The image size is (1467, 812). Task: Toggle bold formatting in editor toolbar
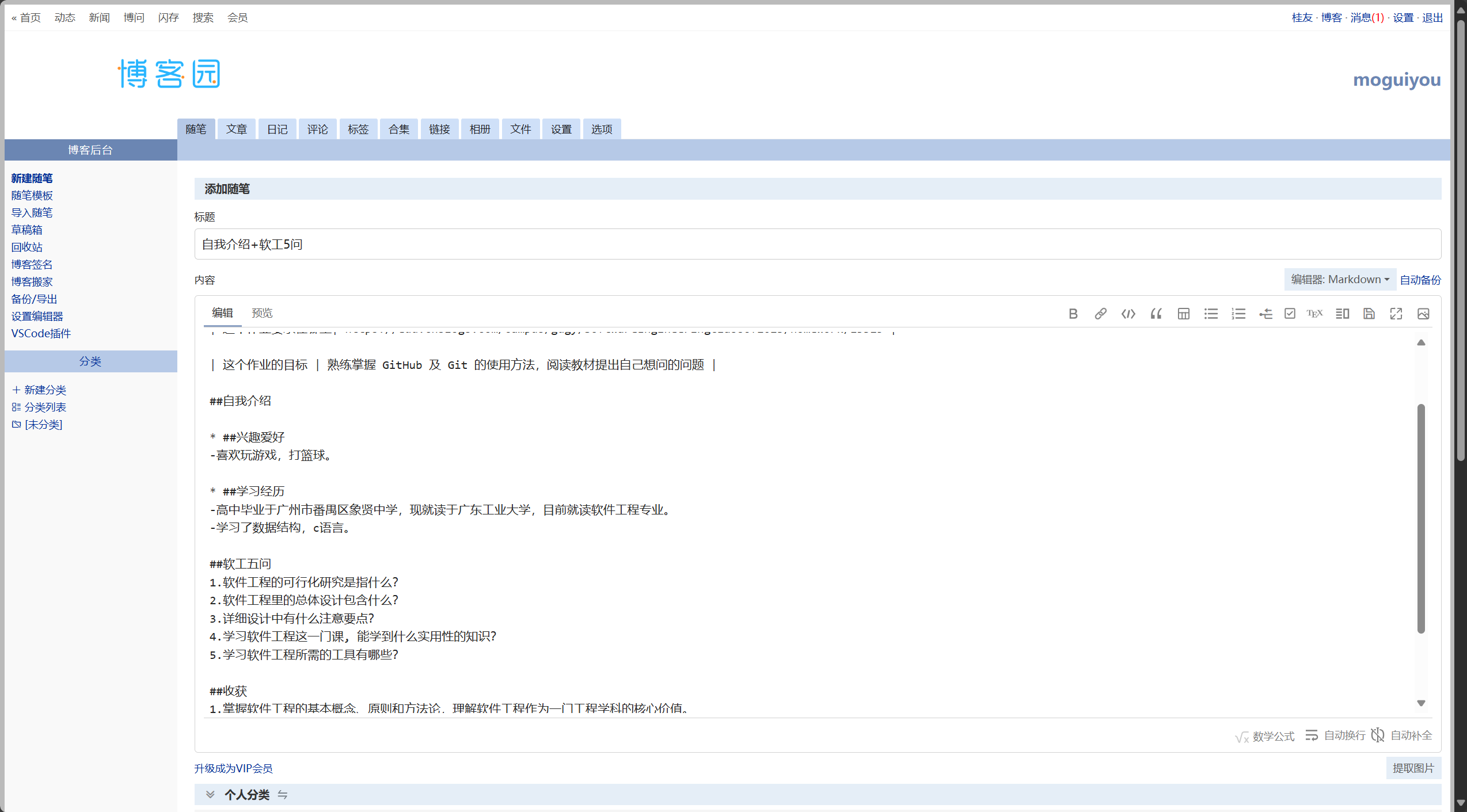(1073, 314)
